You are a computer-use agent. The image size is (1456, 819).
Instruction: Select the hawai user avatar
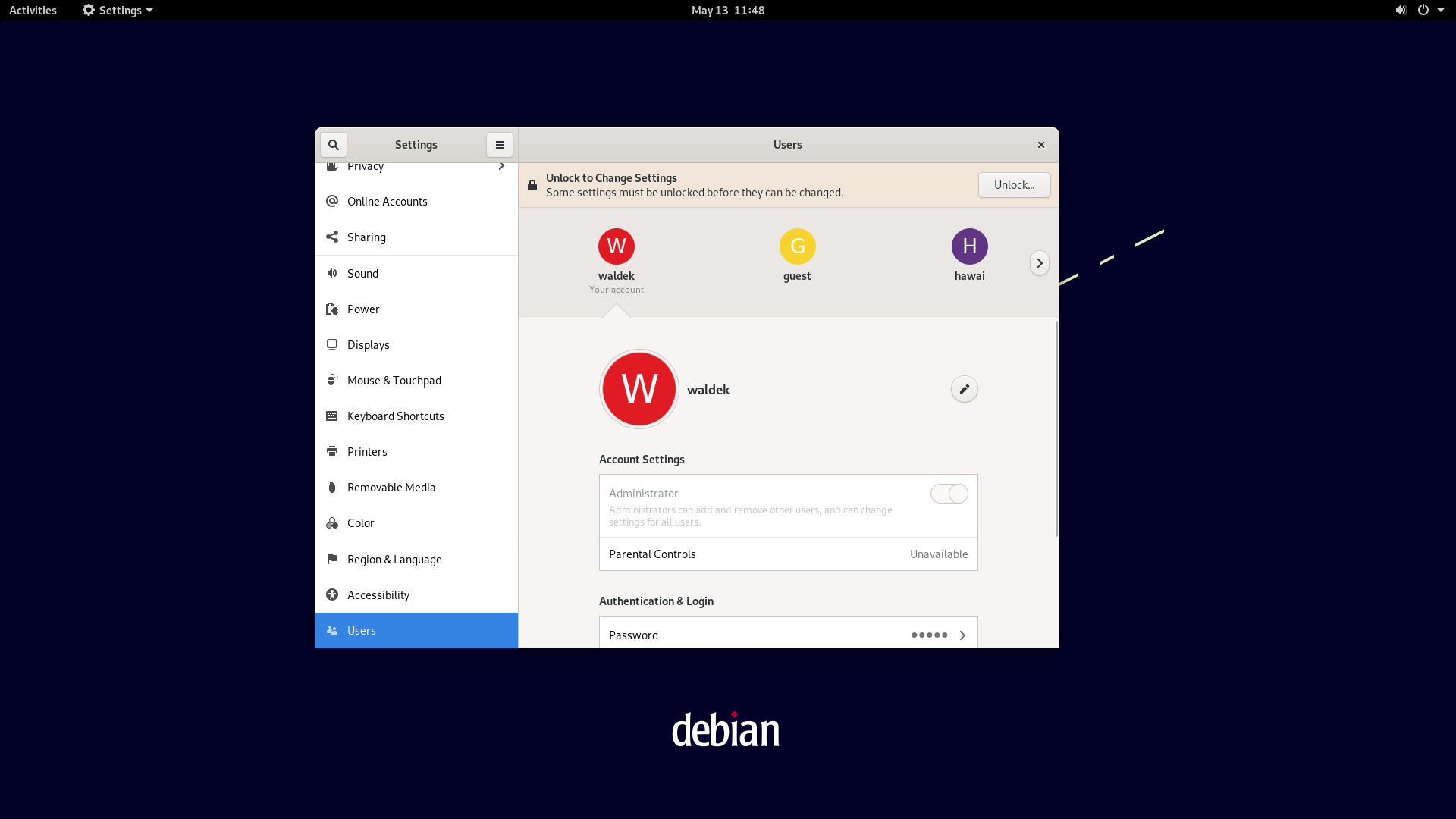(970, 246)
